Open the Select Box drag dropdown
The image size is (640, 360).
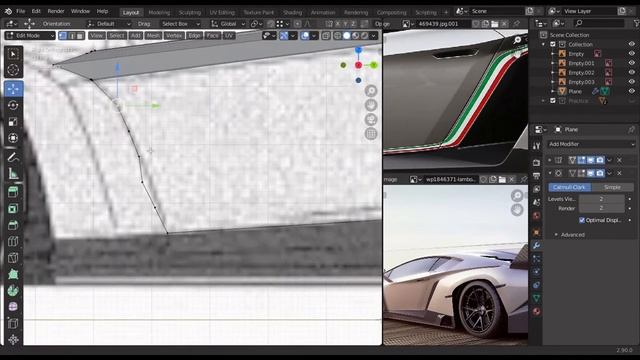click(180, 24)
